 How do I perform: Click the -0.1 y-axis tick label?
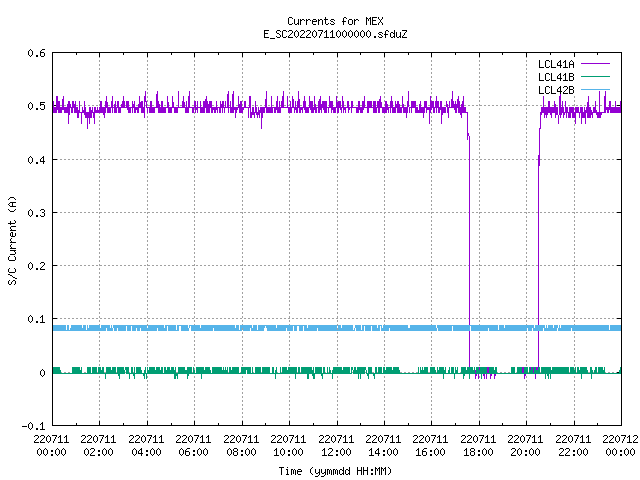(33, 426)
